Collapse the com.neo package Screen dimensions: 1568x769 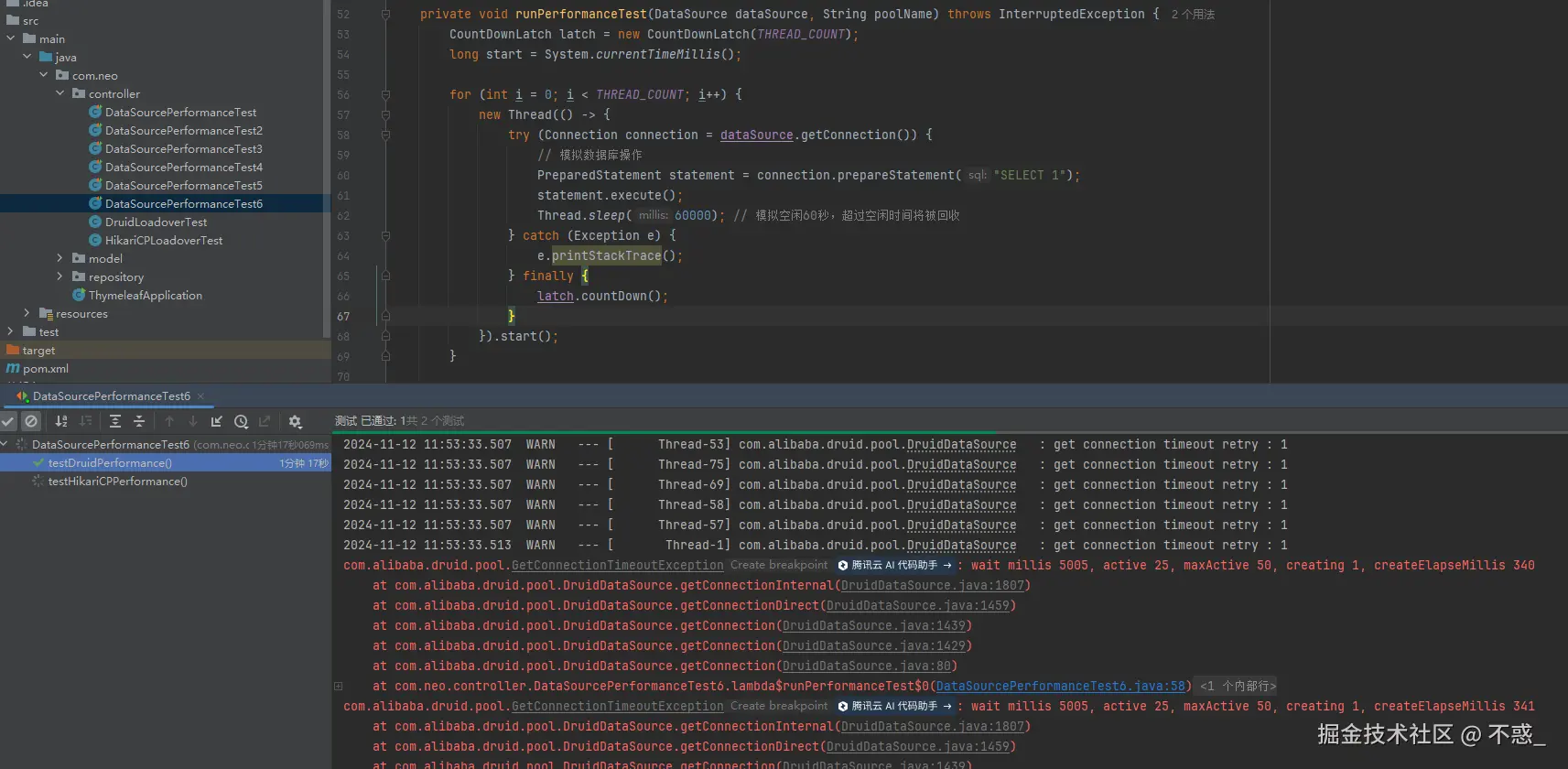(44, 75)
